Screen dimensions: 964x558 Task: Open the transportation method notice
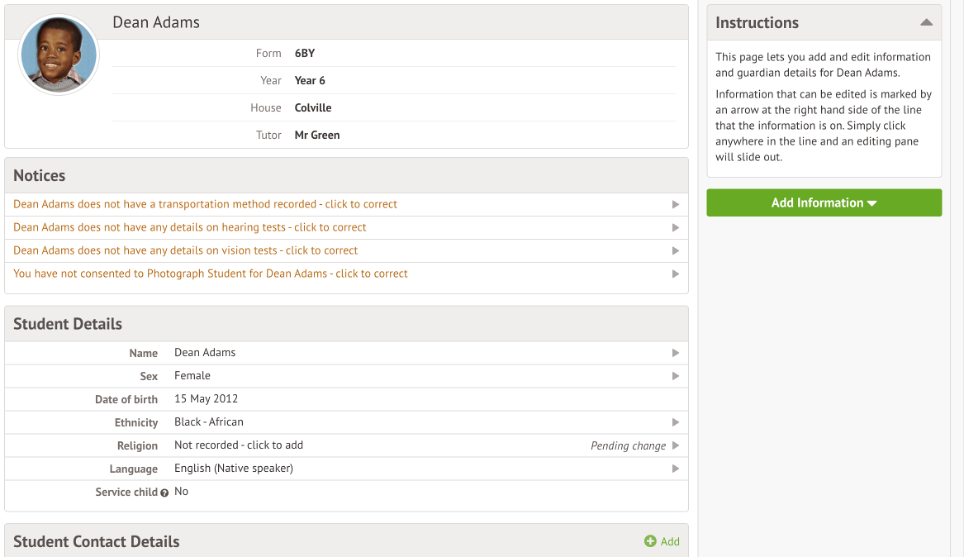tap(205, 204)
